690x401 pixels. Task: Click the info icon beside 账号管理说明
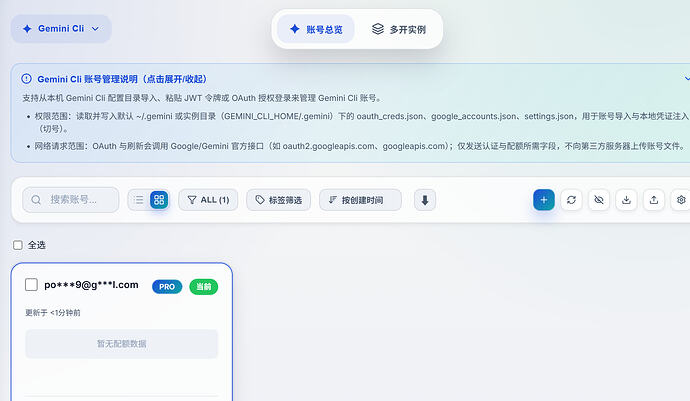[26, 79]
